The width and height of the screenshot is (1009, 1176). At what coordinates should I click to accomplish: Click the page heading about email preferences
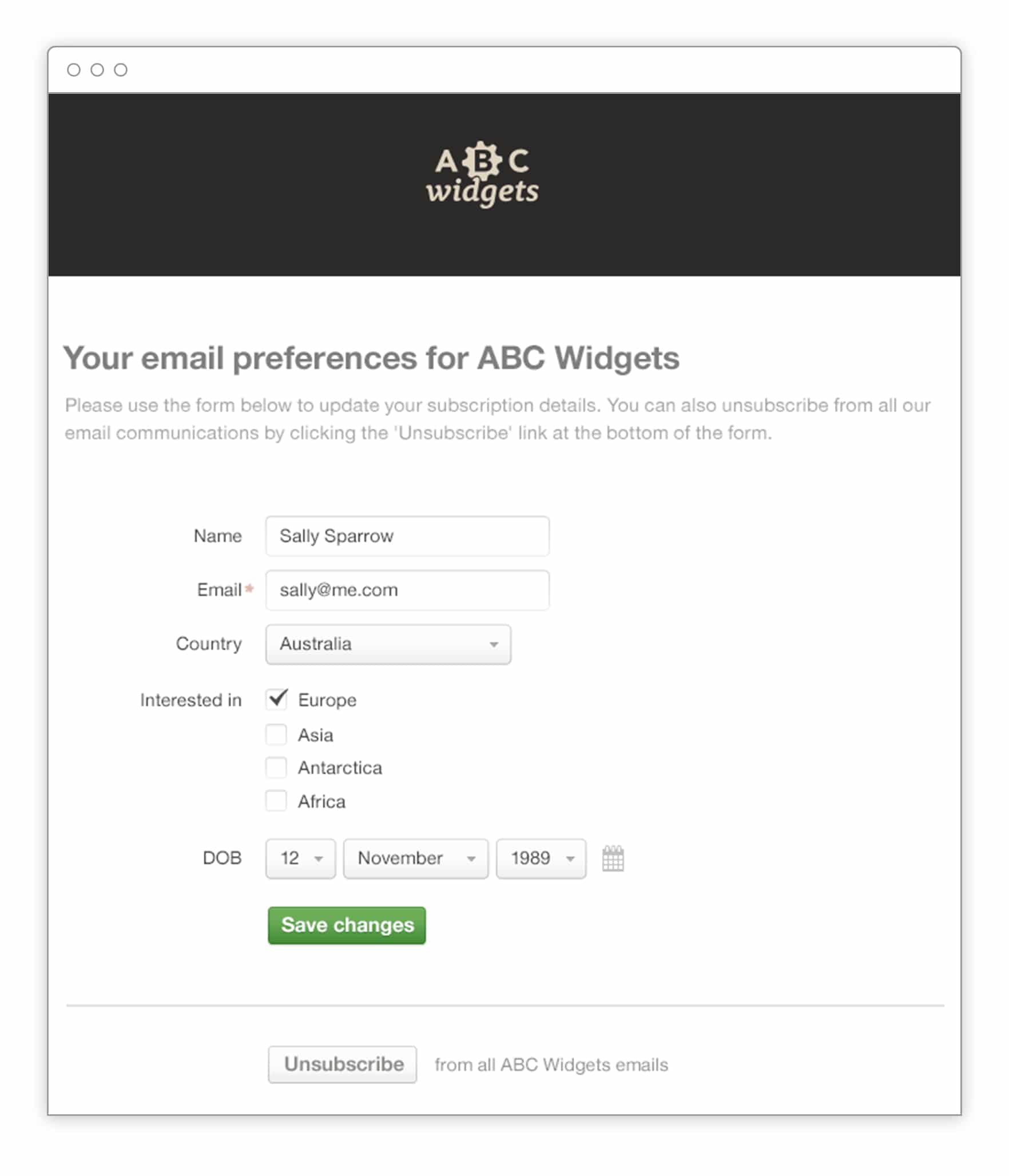(371, 358)
